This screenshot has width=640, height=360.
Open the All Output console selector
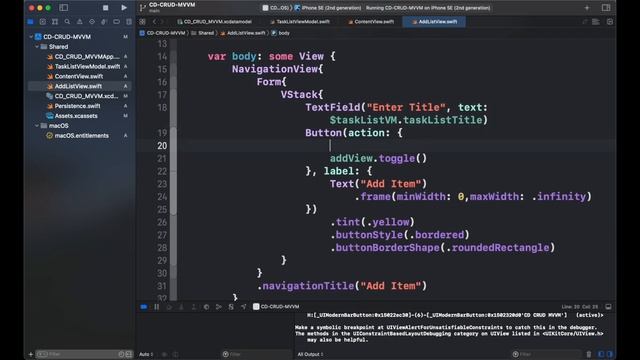tap(310, 354)
